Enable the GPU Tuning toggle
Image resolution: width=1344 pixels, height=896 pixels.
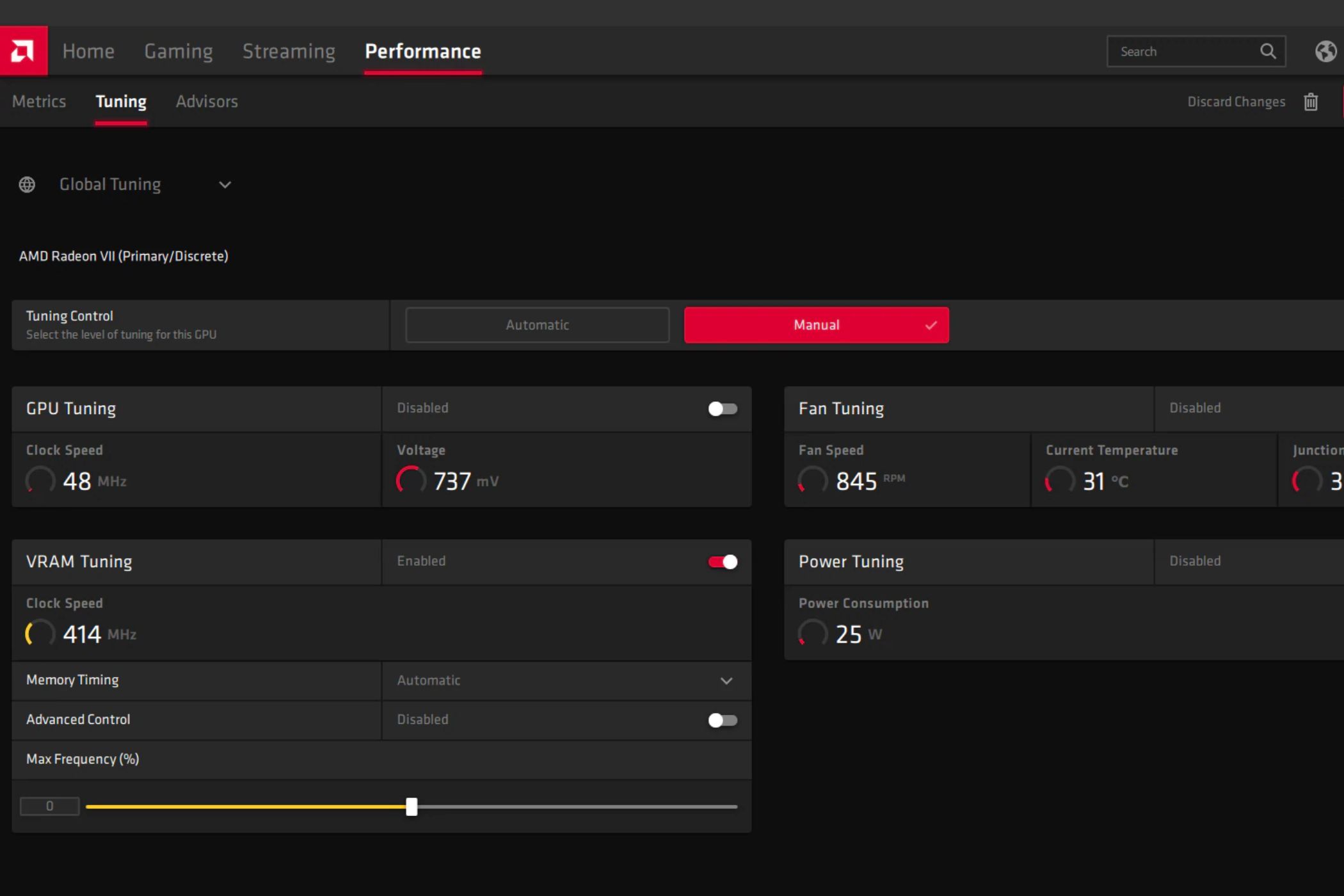pos(723,408)
